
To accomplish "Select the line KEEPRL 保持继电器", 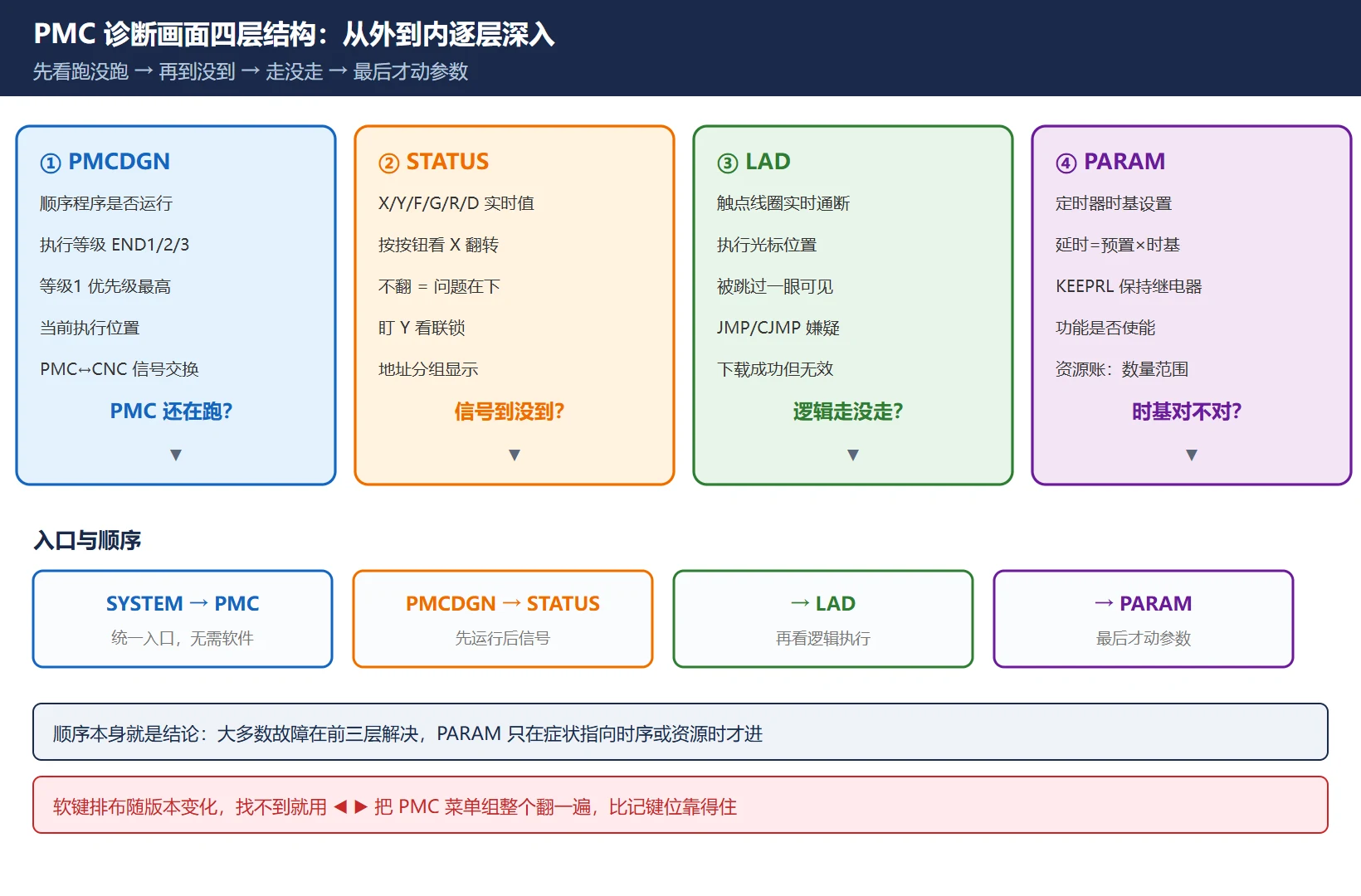I will click(x=1129, y=286).
